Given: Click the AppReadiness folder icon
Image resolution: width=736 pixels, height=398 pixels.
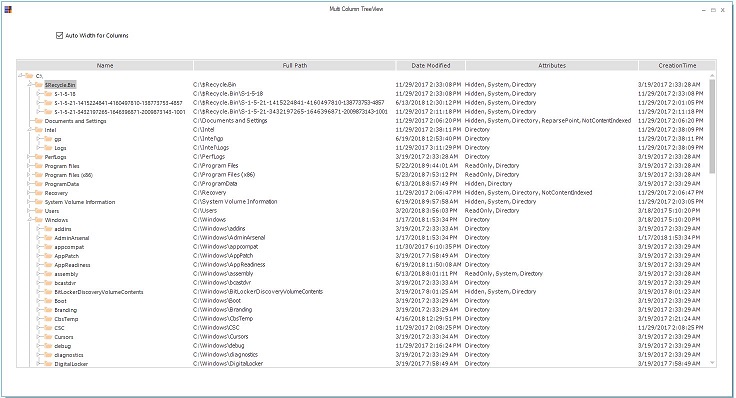Looking at the screenshot, I should click(x=48, y=265).
